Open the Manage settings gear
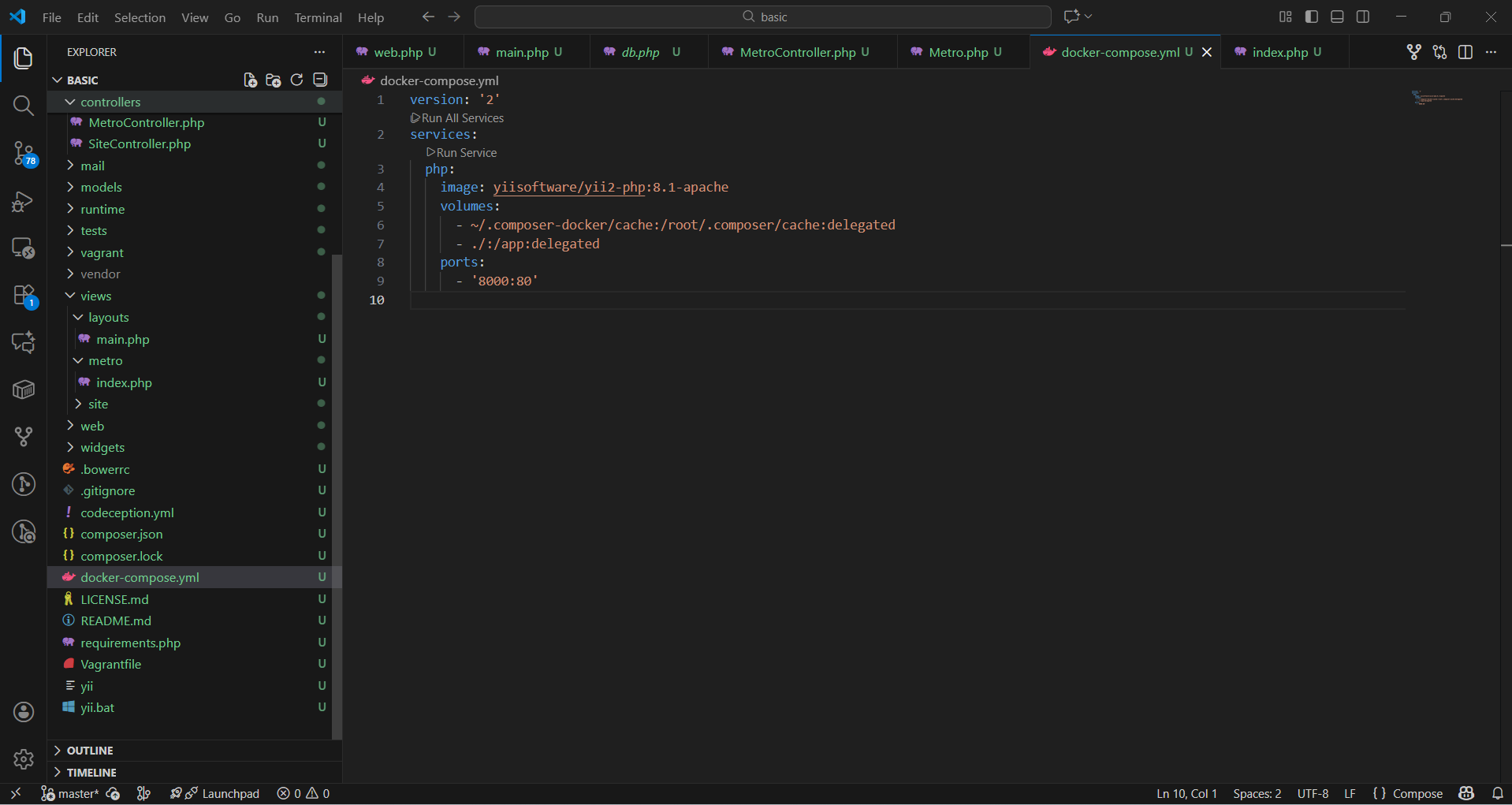This screenshot has height=805, width=1512. (23, 758)
